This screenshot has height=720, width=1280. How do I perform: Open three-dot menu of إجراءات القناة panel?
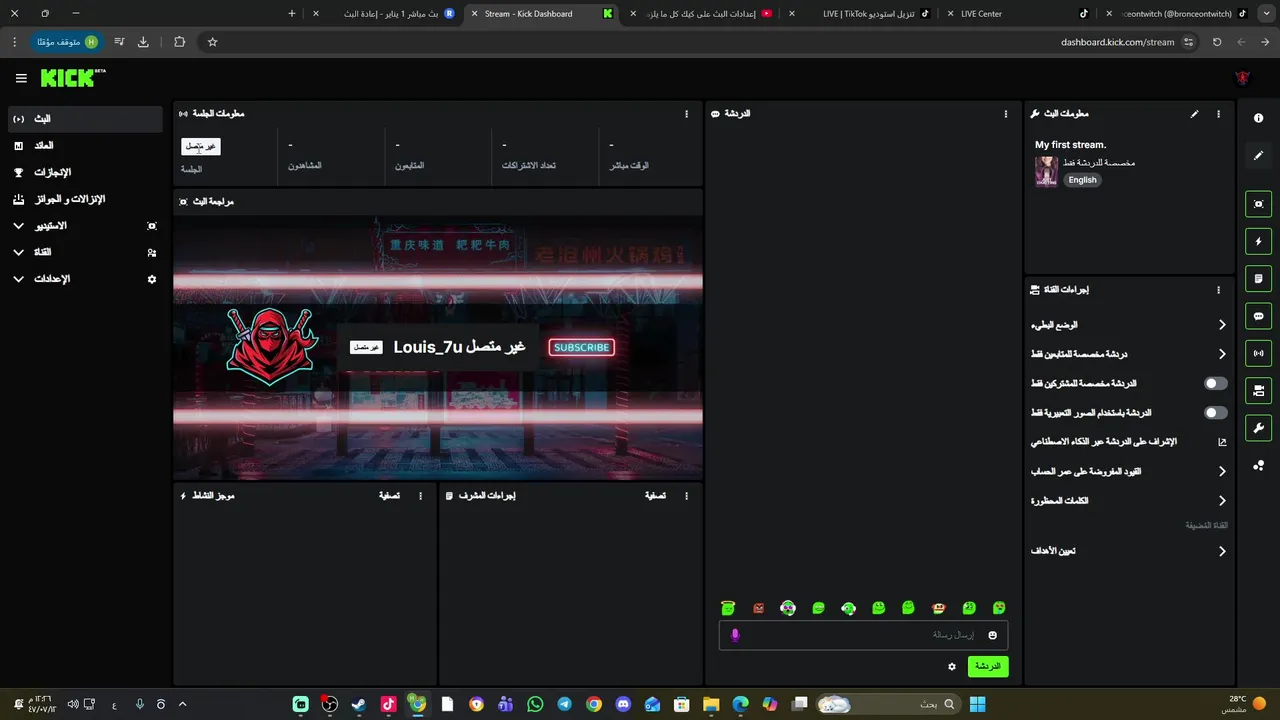point(1218,290)
